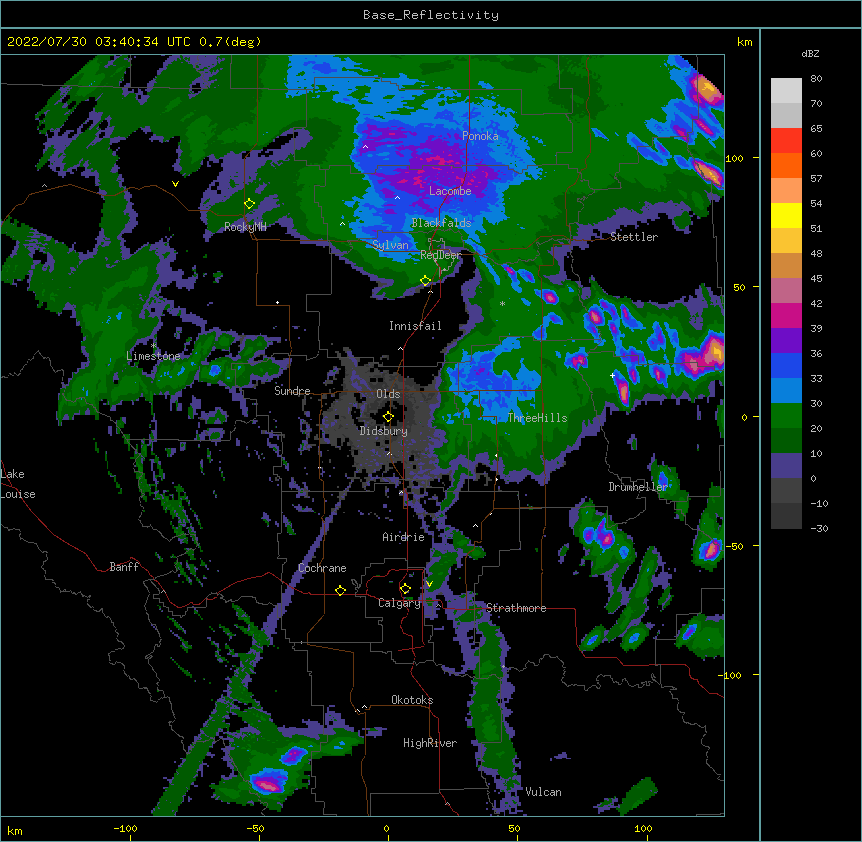Click the Sundre city label
862x842 pixels.
click(292, 391)
